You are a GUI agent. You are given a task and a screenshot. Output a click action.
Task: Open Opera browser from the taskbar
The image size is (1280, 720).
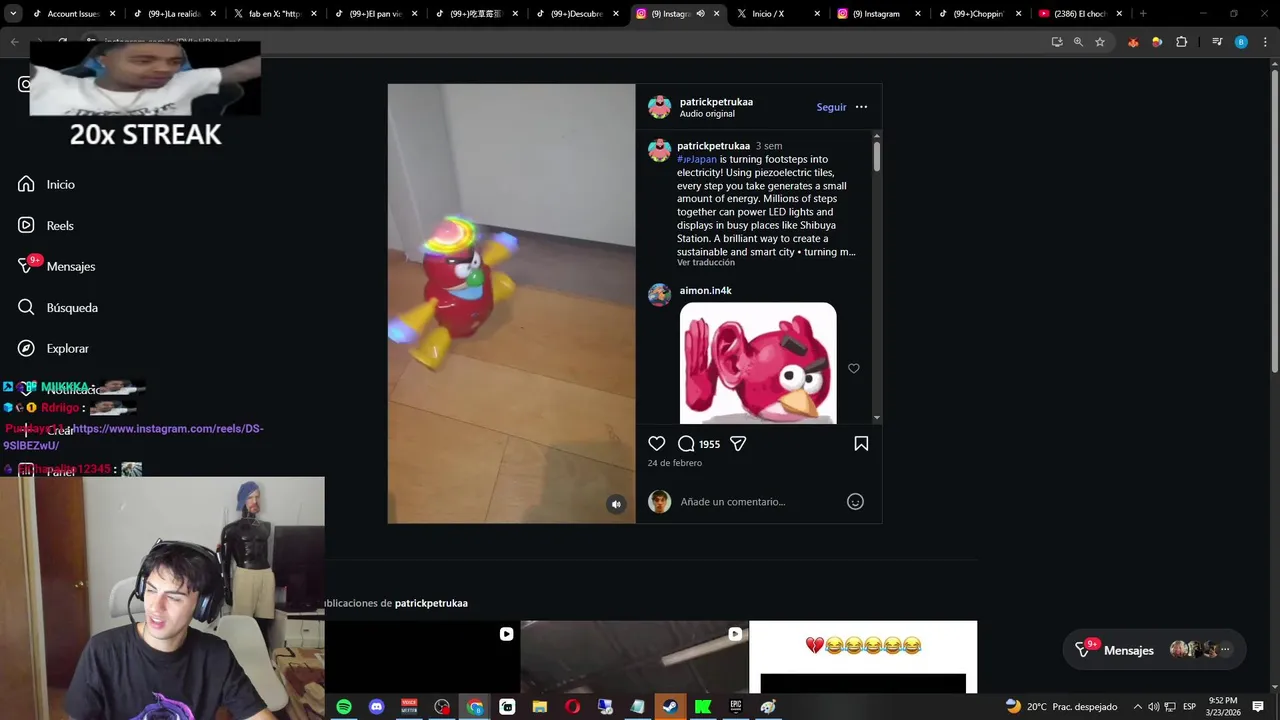point(572,707)
